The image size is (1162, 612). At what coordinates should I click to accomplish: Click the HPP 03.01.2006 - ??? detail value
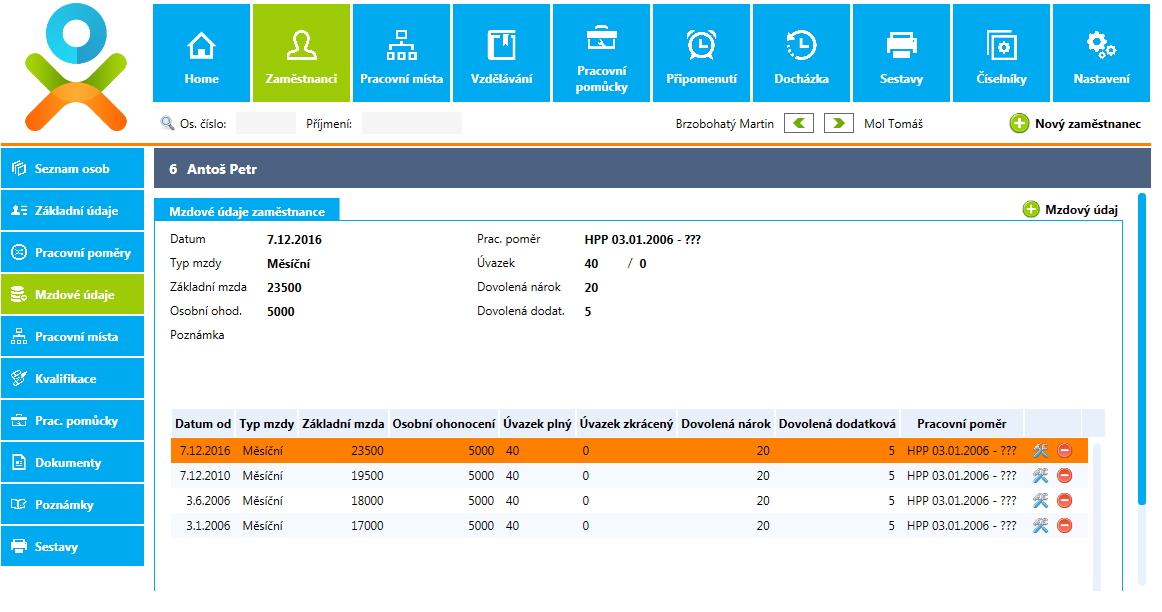coord(643,239)
